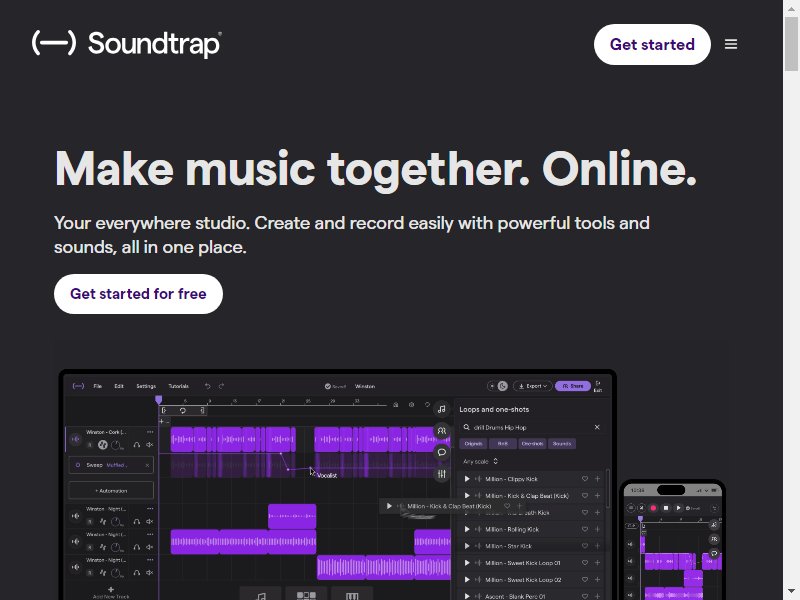Image resolution: width=800 pixels, height=600 pixels.
Task: Close the Sweep automation row
Action: click(147, 465)
